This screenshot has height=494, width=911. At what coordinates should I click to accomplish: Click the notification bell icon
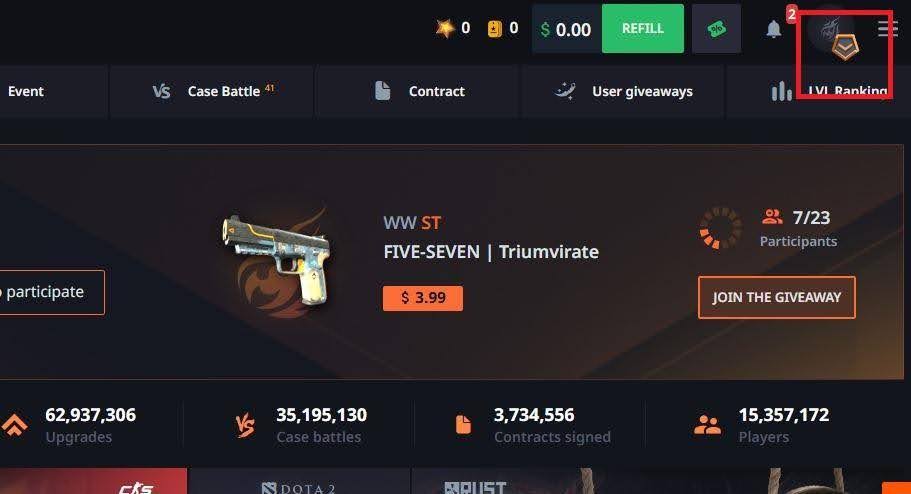(x=773, y=29)
